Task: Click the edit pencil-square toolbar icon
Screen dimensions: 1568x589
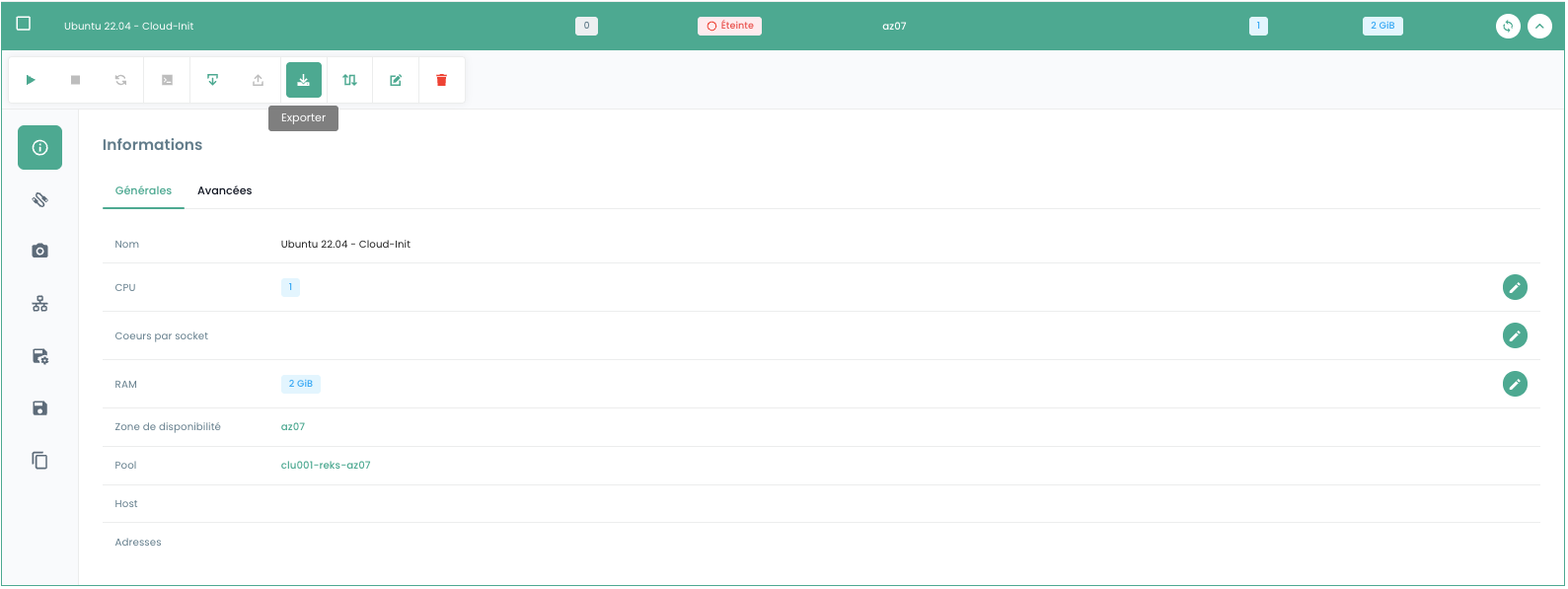Action: pos(396,80)
